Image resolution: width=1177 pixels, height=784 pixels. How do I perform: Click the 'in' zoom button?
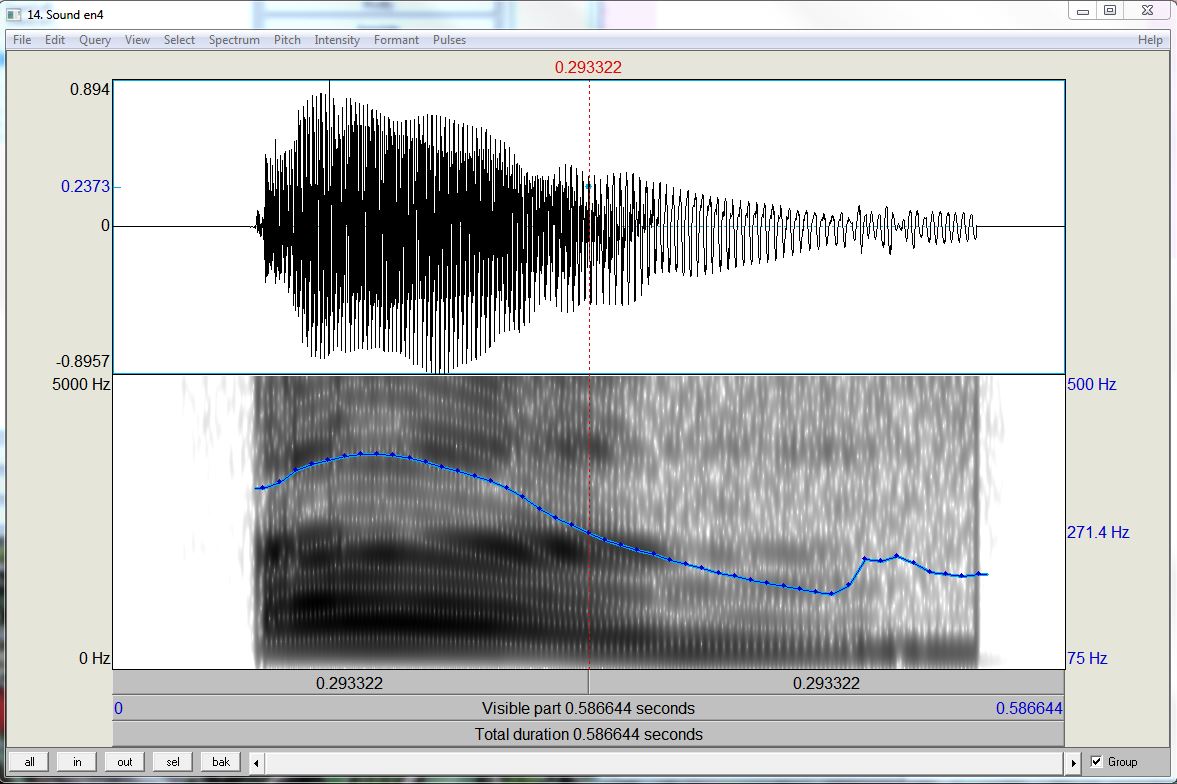77,761
